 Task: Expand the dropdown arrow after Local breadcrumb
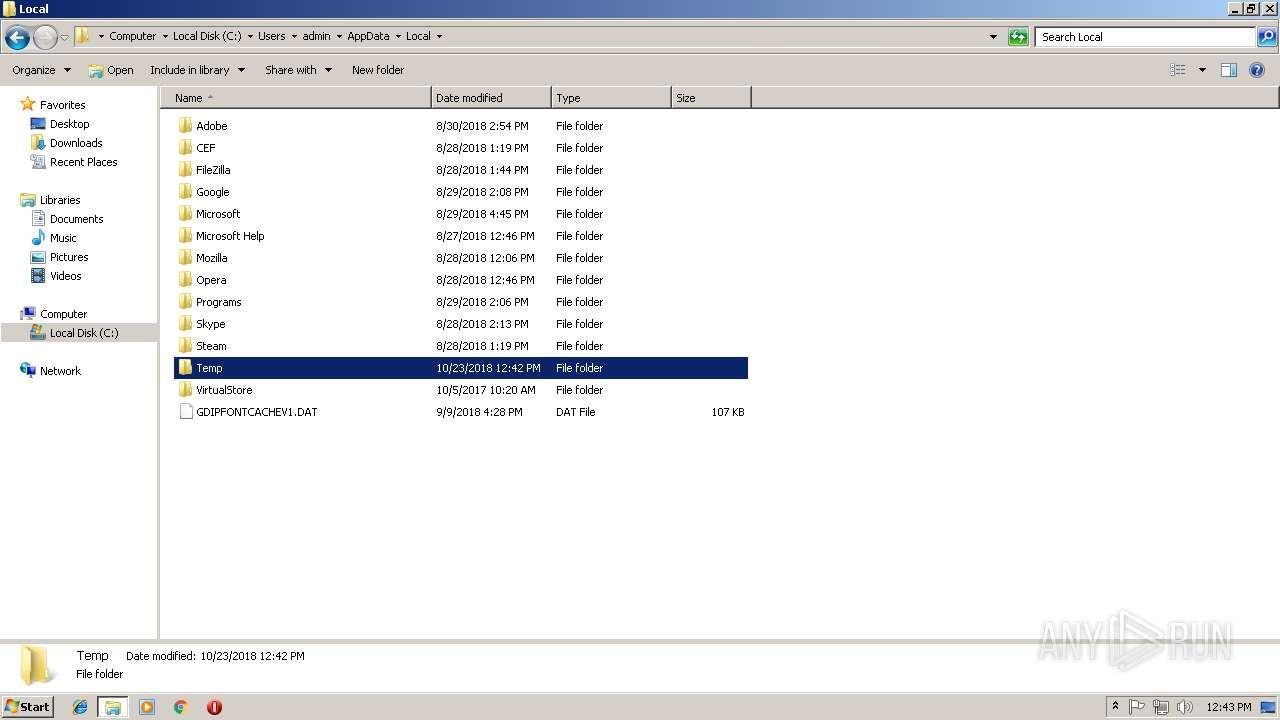(439, 36)
